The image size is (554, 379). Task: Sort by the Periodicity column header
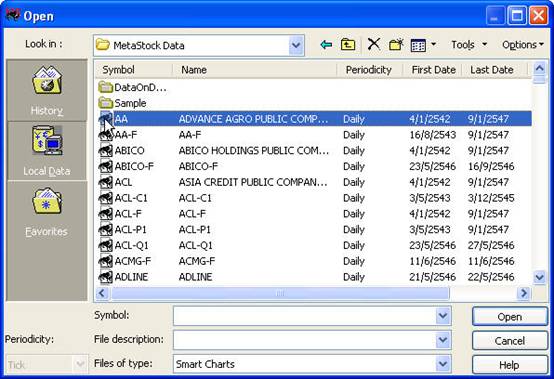(x=370, y=70)
